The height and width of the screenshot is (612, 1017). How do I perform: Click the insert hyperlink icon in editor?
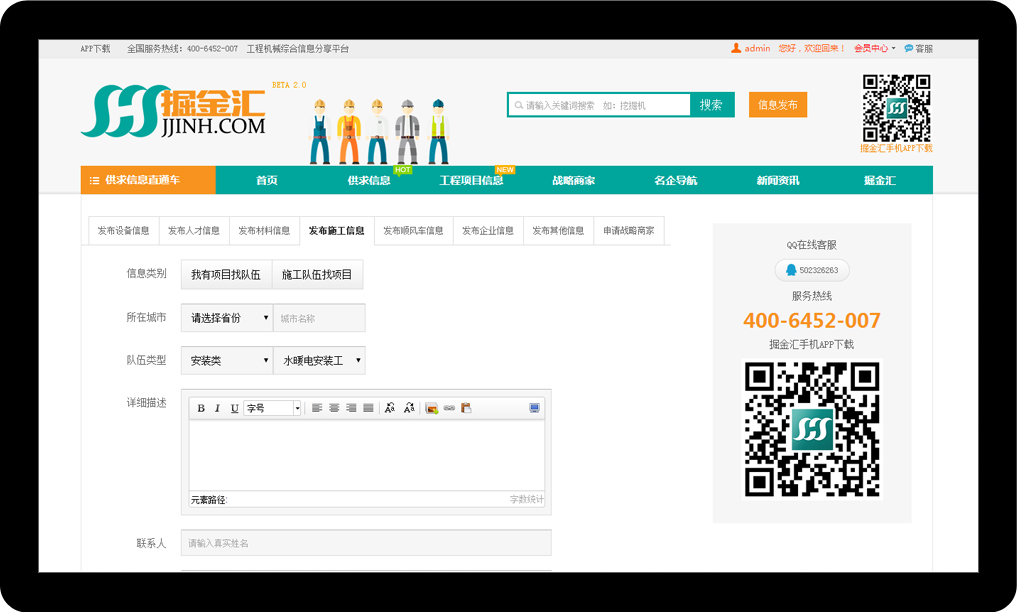(x=449, y=408)
